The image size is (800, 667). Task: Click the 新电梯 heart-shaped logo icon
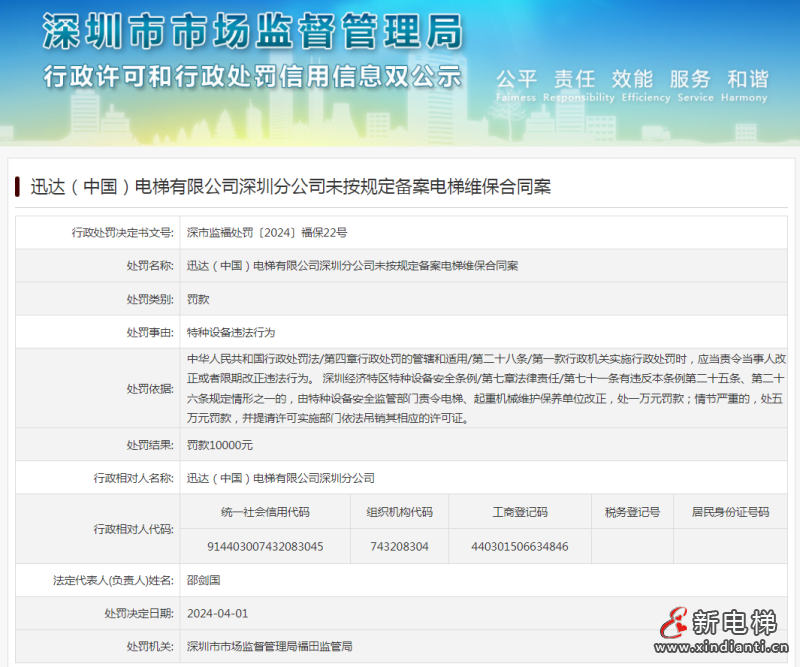676,620
